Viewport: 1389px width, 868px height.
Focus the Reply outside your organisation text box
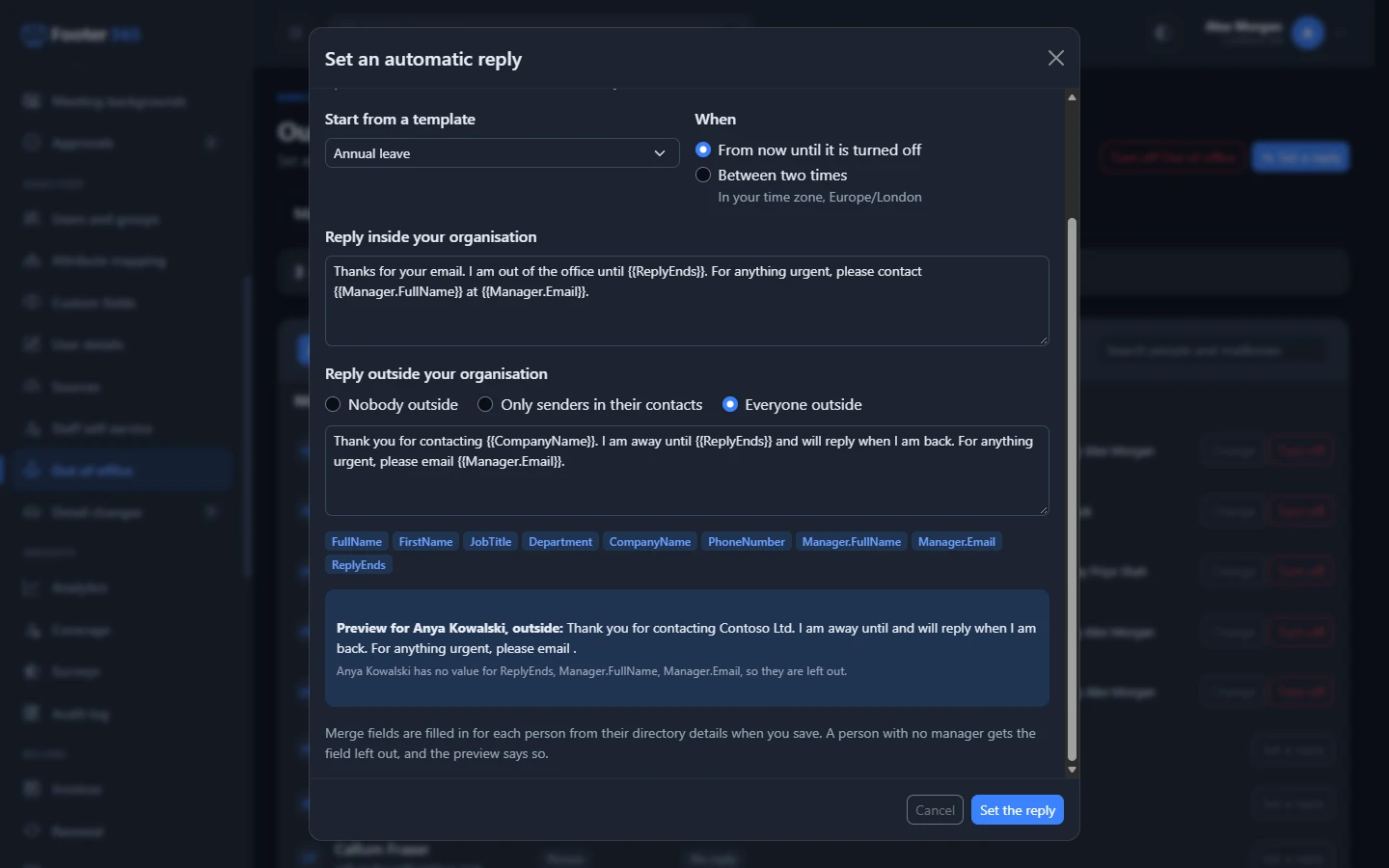[x=687, y=471]
